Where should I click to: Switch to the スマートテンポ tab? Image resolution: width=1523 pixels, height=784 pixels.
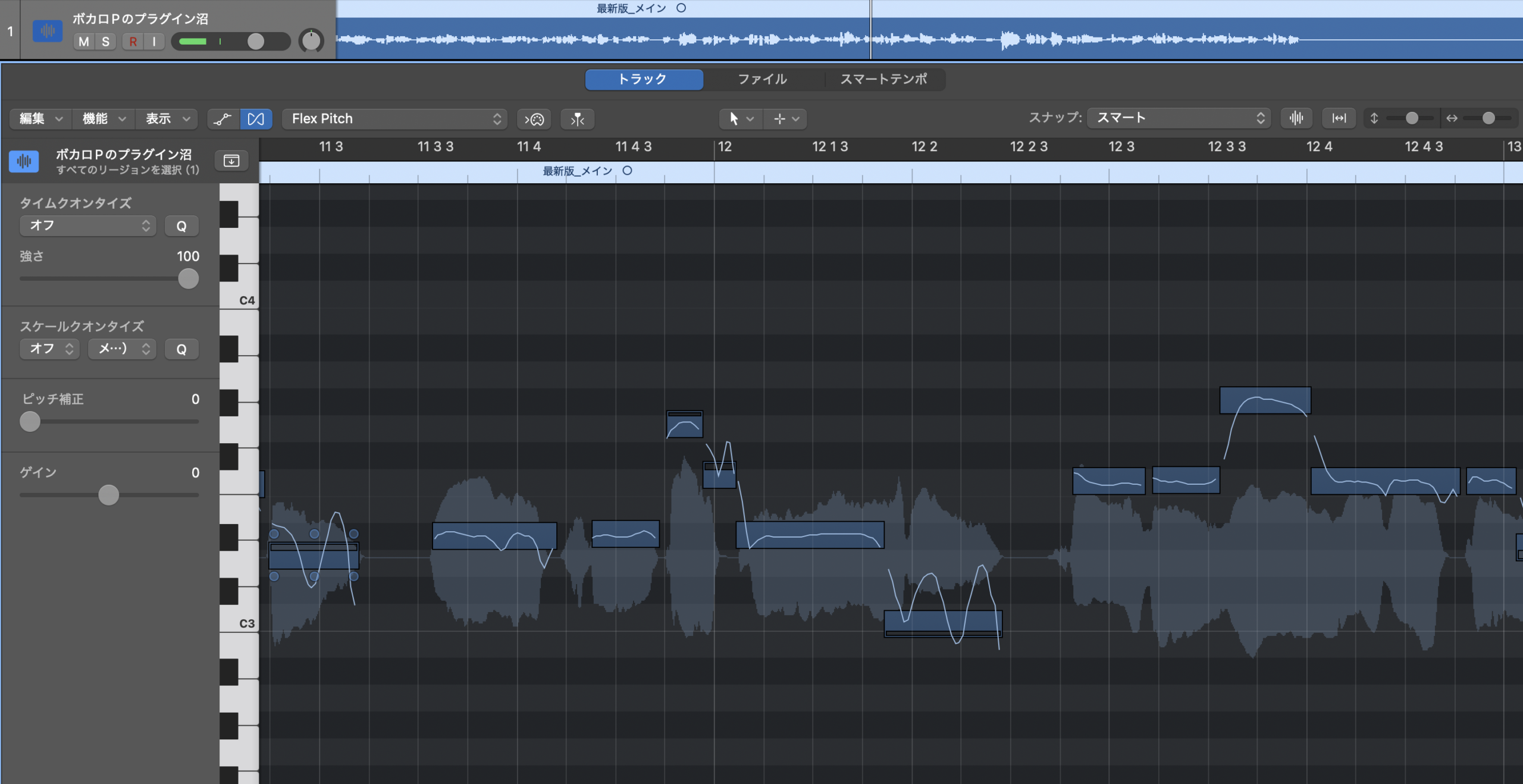[883, 79]
